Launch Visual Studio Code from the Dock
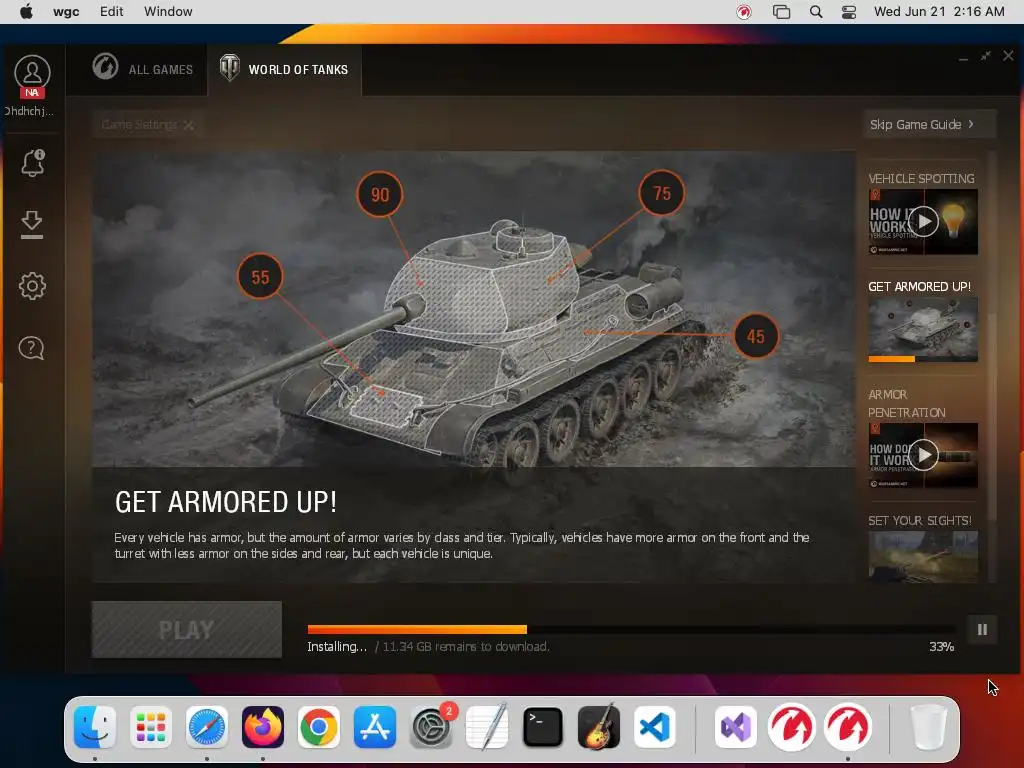Viewport: 1024px width, 768px height. click(655, 727)
